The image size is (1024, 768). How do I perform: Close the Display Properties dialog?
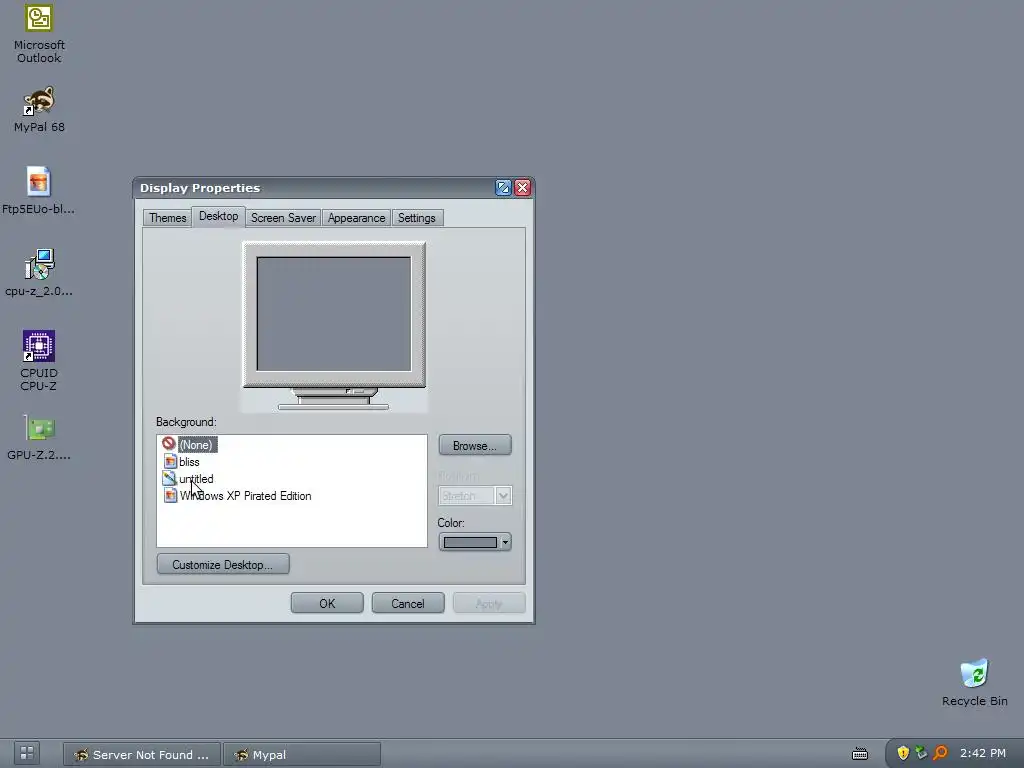pyautogui.click(x=522, y=188)
